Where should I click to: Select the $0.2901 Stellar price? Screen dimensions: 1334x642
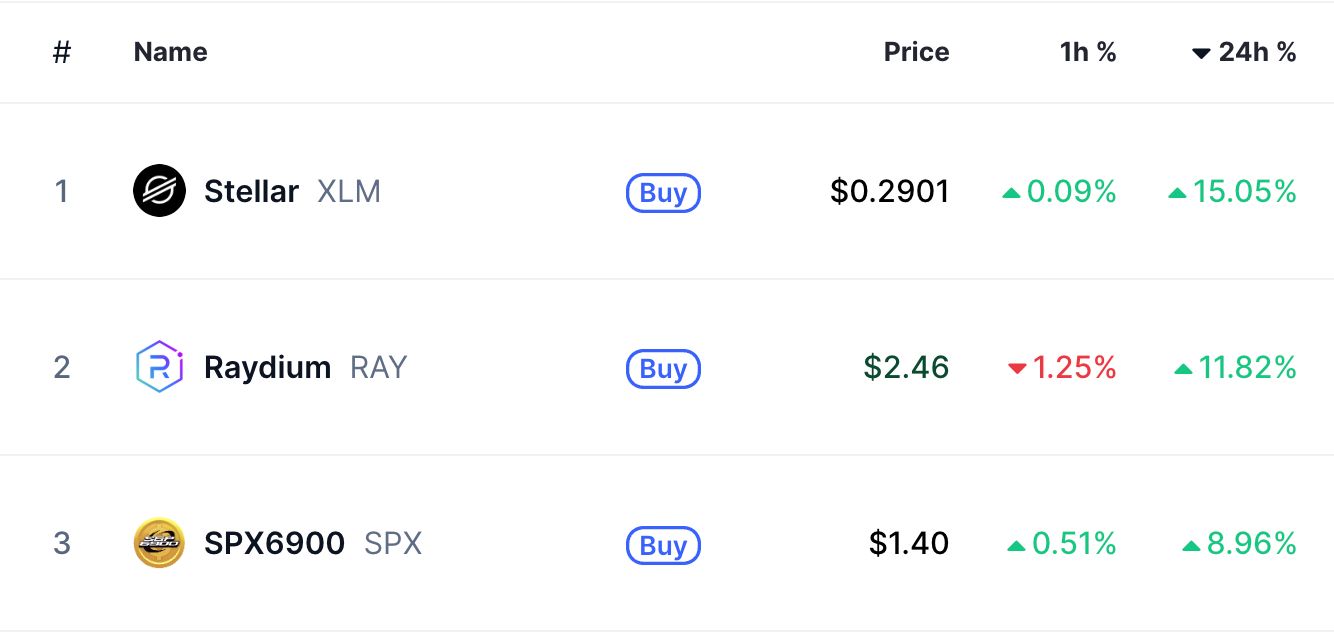pyautogui.click(x=890, y=191)
